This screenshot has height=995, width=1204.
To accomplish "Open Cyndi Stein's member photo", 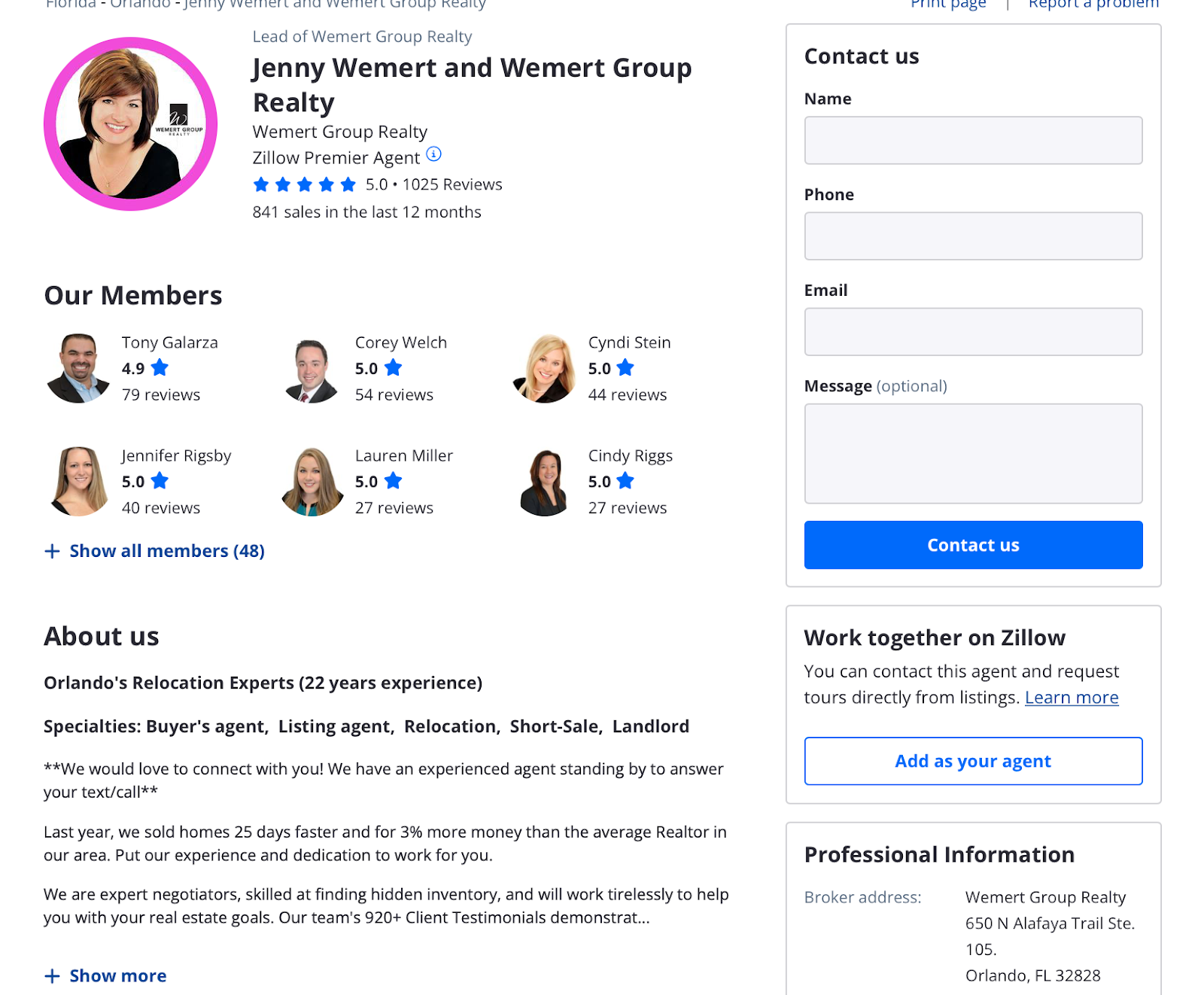I will (545, 368).
